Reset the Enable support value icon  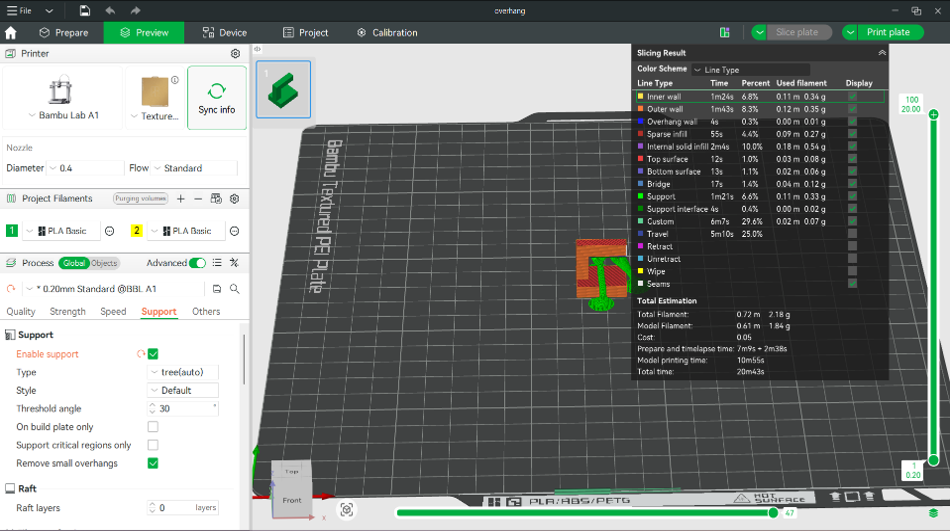pyautogui.click(x=141, y=354)
